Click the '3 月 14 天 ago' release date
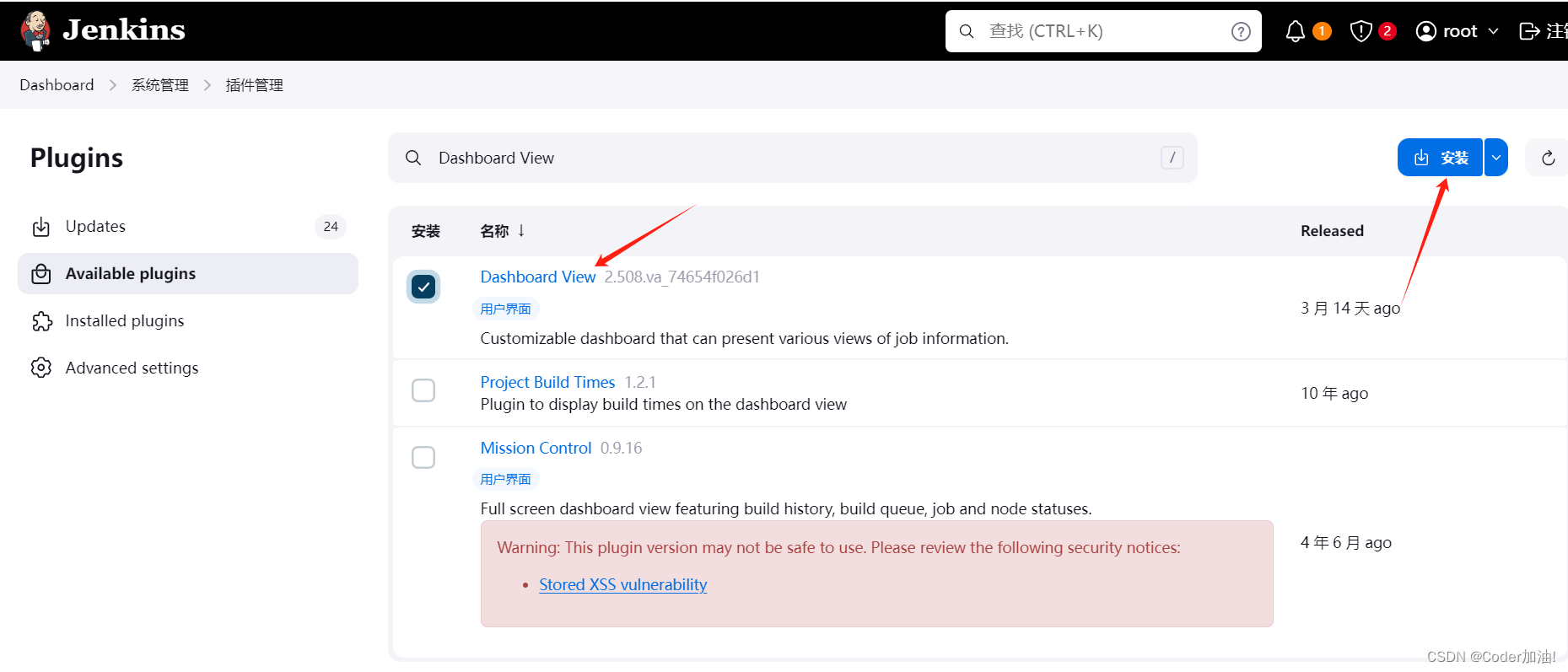The height and width of the screenshot is (672, 1568). pyautogui.click(x=1350, y=308)
